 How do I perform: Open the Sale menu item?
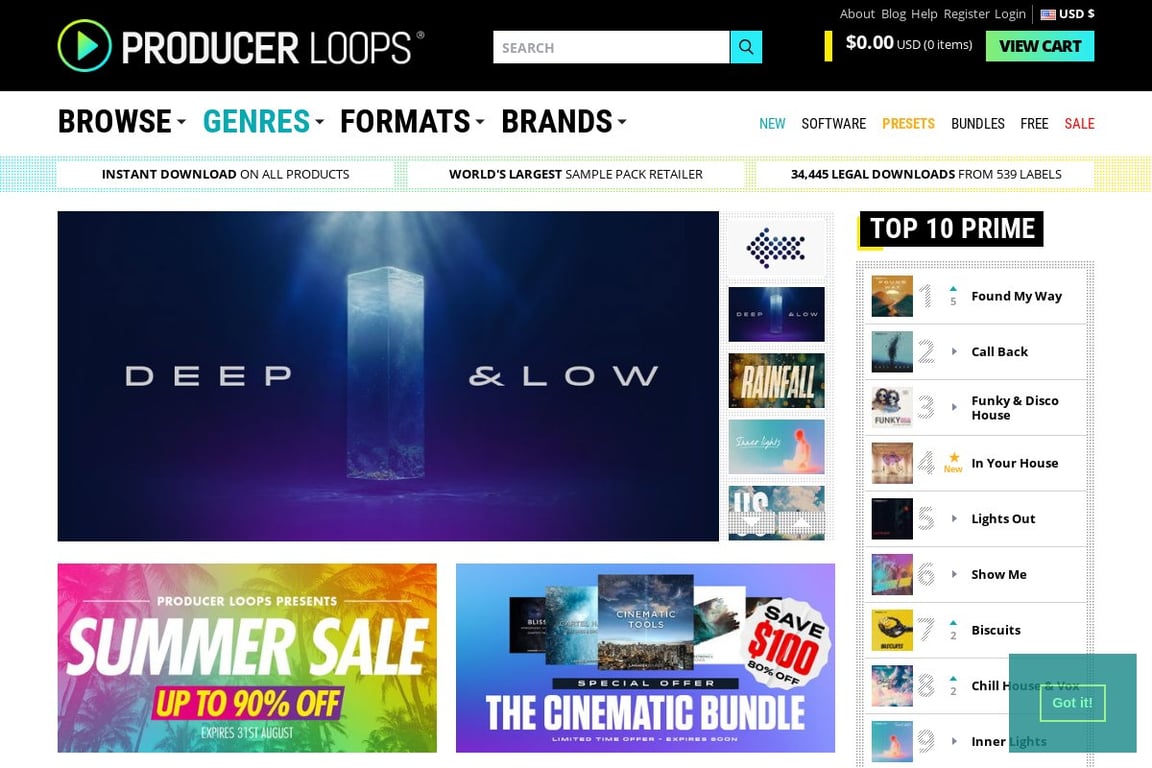(x=1079, y=123)
